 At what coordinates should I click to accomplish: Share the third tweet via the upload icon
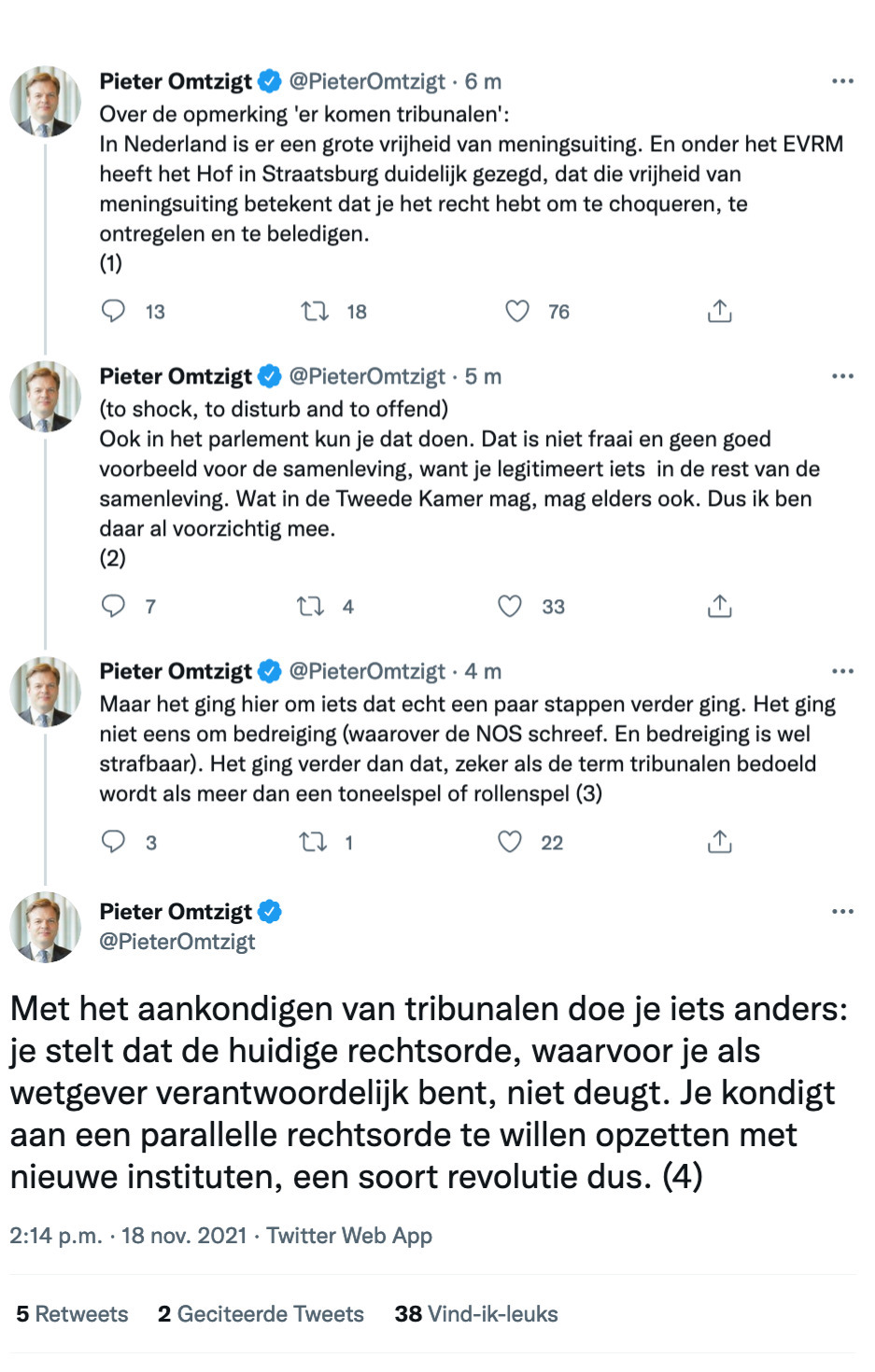(719, 842)
